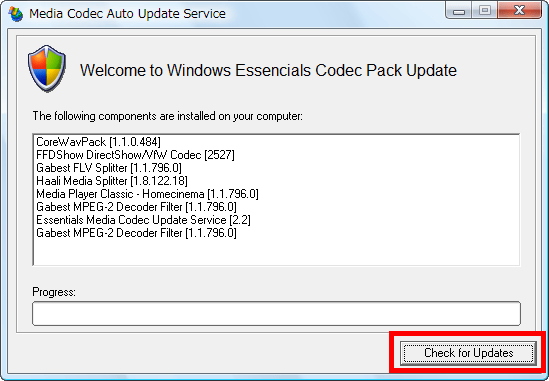Select Haali Media Splitter [1.8.122.18]
Image resolution: width=549 pixels, height=381 pixels.
[x=112, y=181]
